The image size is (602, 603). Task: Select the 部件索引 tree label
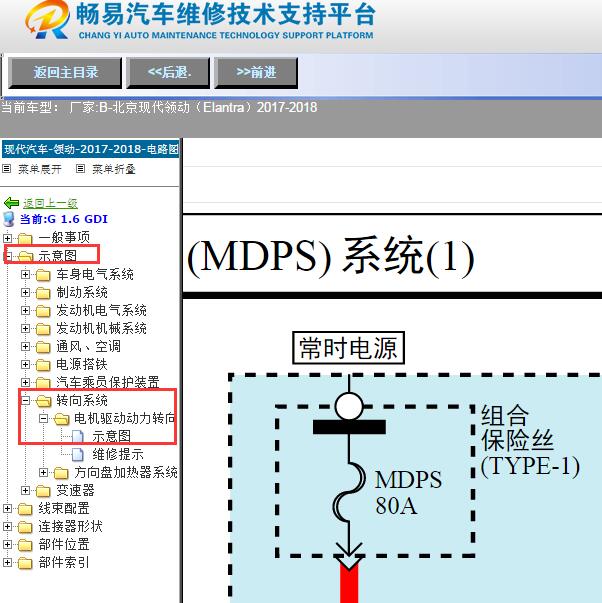[x=64, y=563]
